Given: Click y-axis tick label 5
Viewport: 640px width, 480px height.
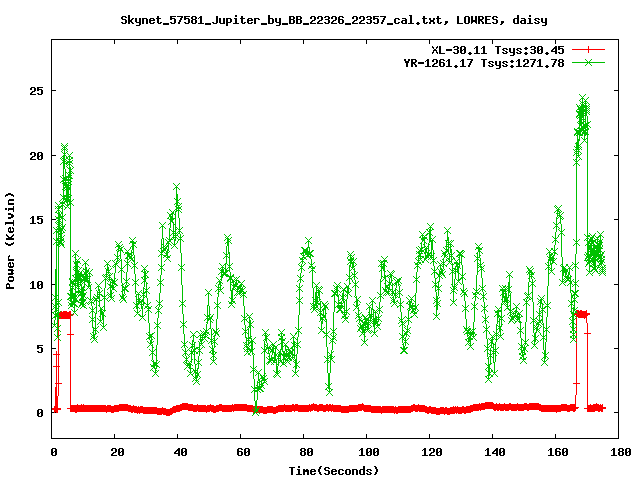Looking at the screenshot, I should coord(40,349).
